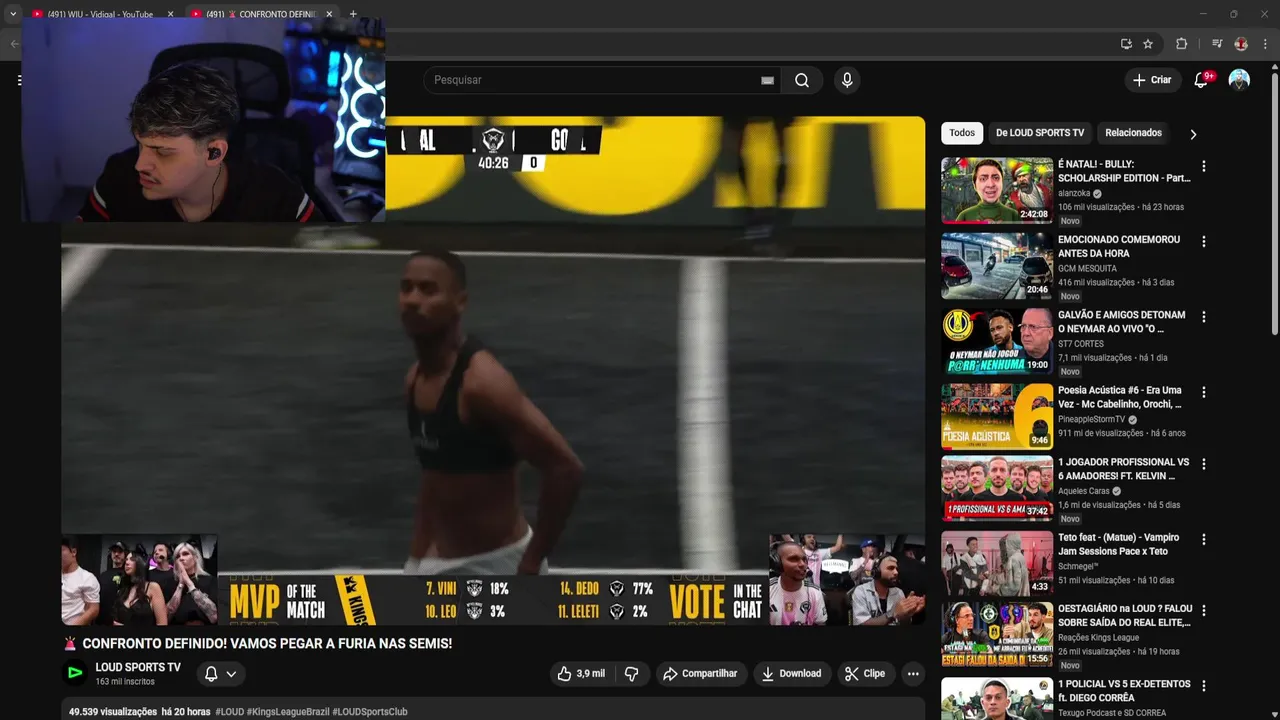Open Poesia Acústica #6 video thumbnail

tap(997, 416)
